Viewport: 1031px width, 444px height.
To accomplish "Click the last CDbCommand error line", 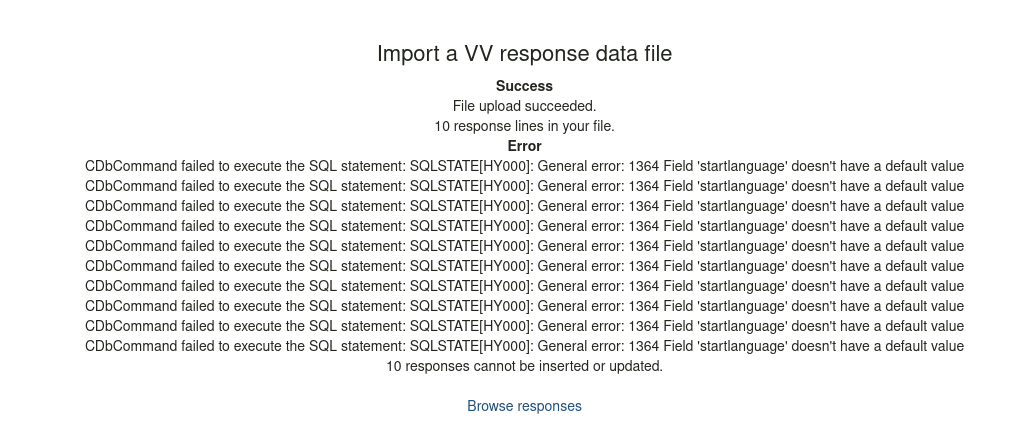I will (524, 346).
